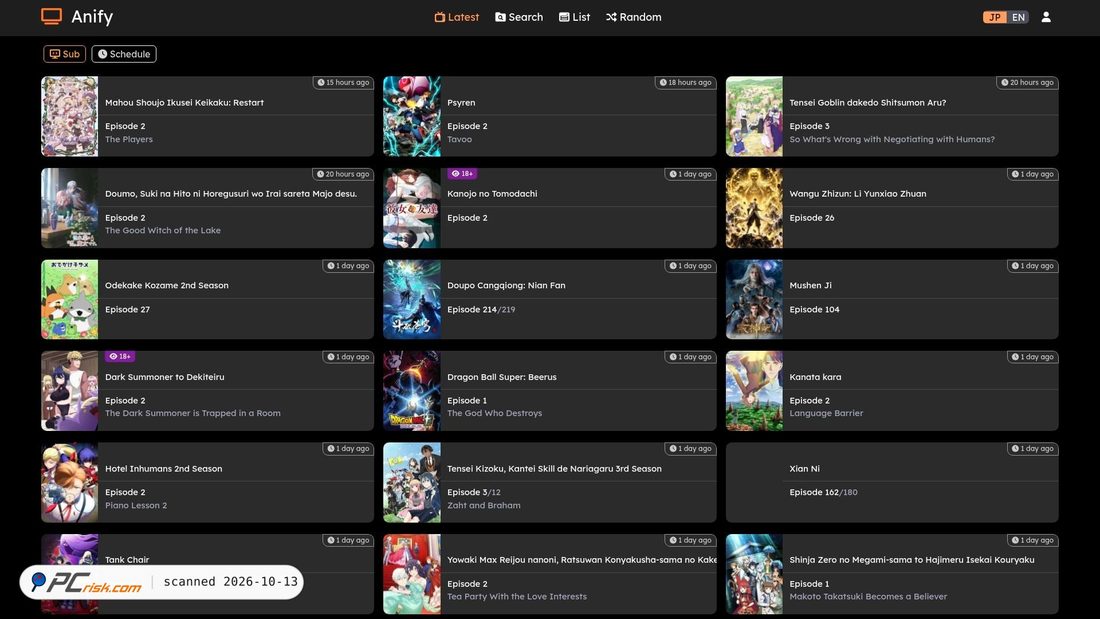The width and height of the screenshot is (1100, 619).
Task: Click 'Language Barrier' episode subtitle
Action: [826, 413]
